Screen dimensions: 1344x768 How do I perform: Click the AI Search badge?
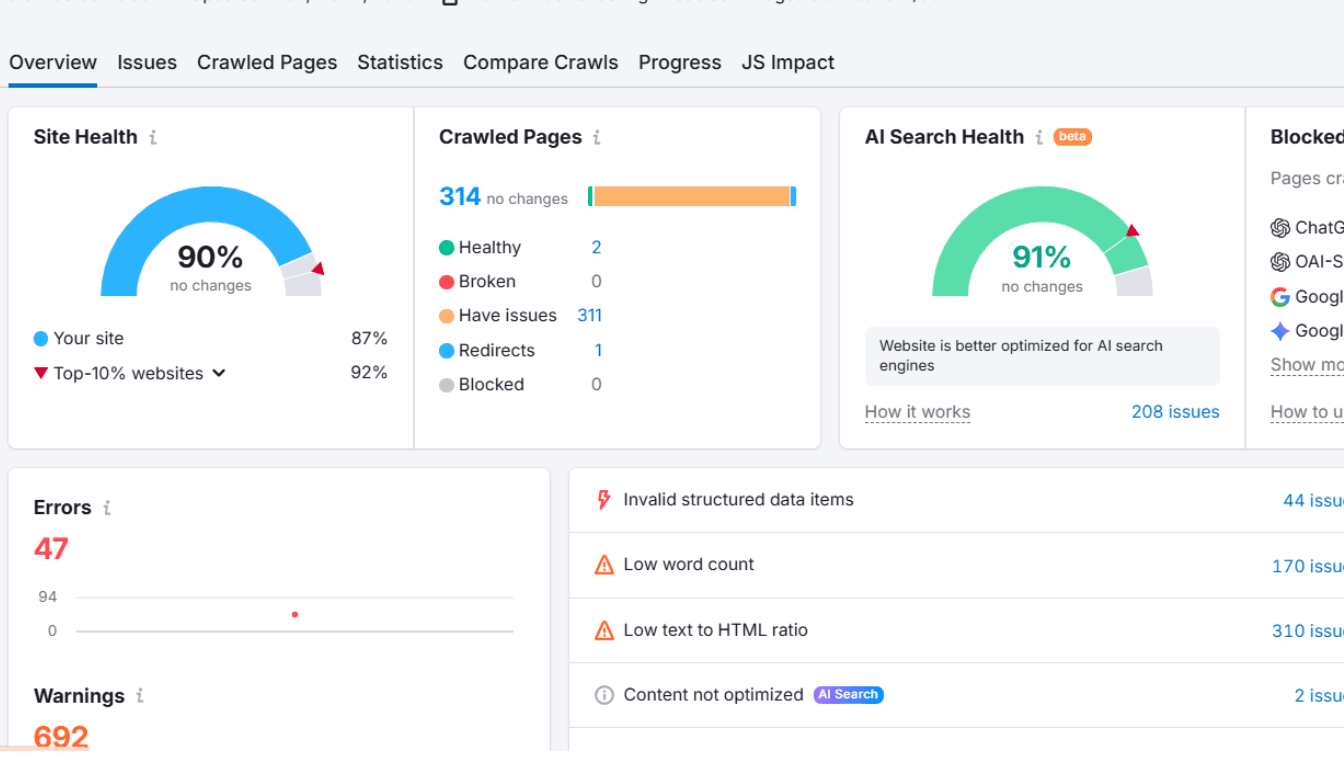[x=848, y=695]
